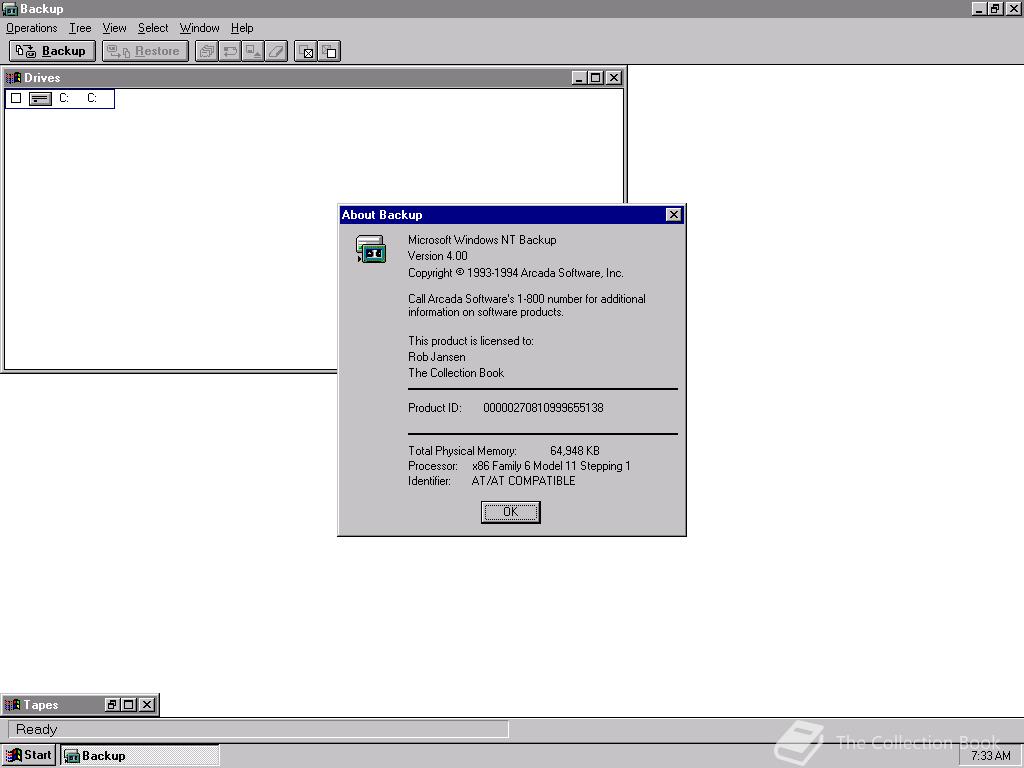Restore down the main Backup window
The height and width of the screenshot is (768, 1024).
[995, 8]
